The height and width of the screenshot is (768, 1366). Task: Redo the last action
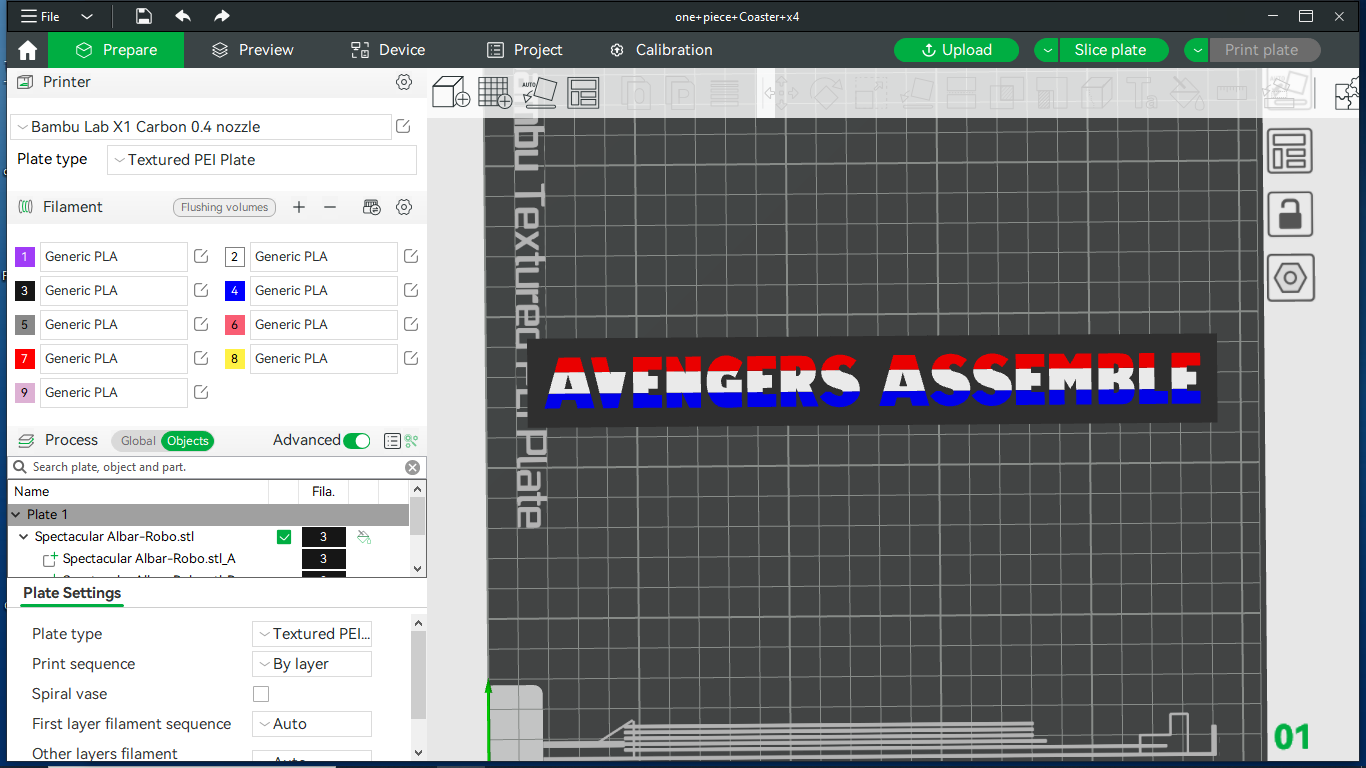tap(222, 16)
